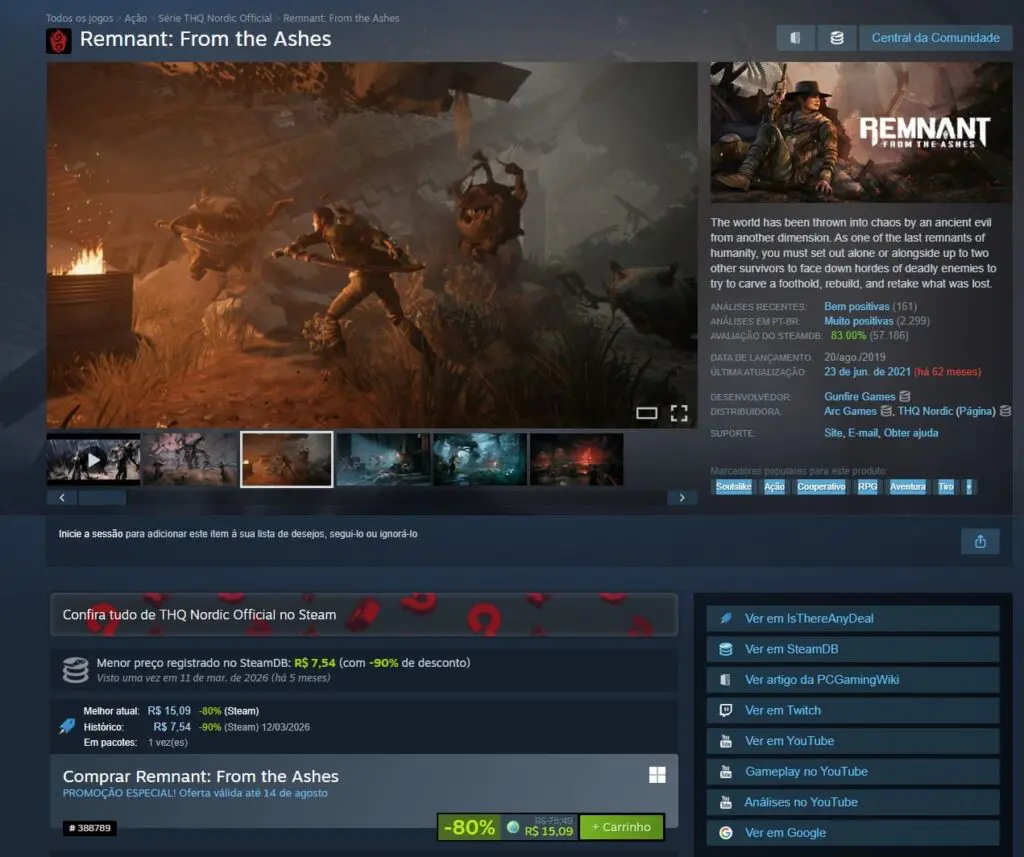
Task: Open Ver em IsThereAnyDeal
Action: 853,619
